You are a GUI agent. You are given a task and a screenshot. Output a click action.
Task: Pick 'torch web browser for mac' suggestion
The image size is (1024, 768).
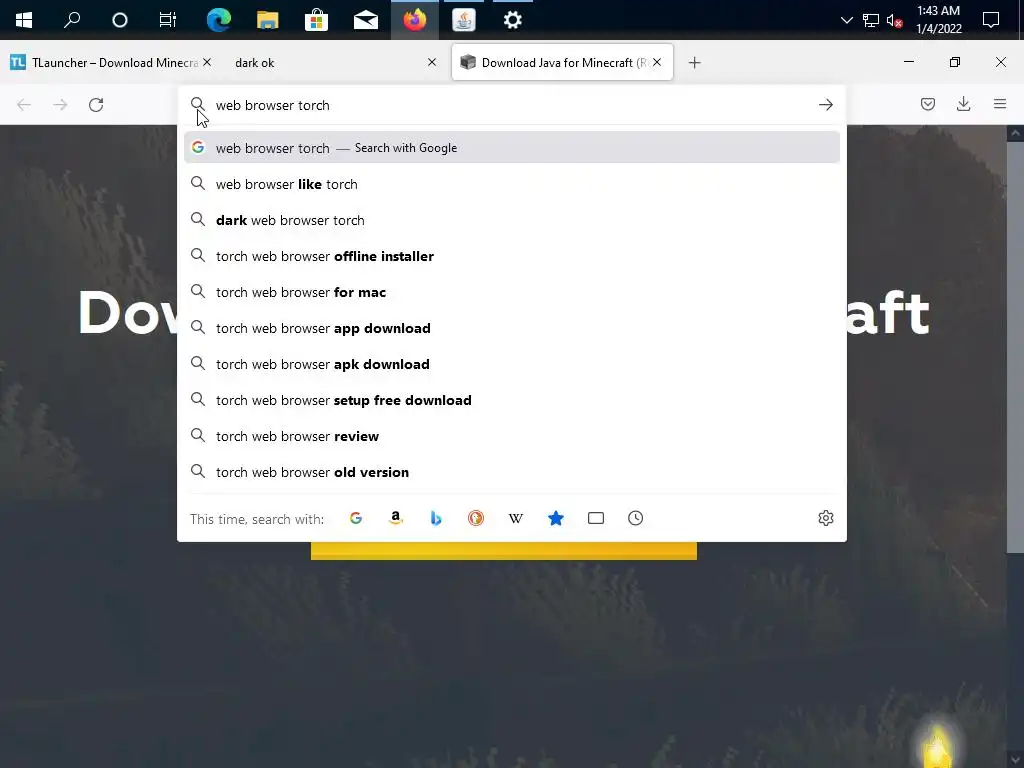pos(511,292)
